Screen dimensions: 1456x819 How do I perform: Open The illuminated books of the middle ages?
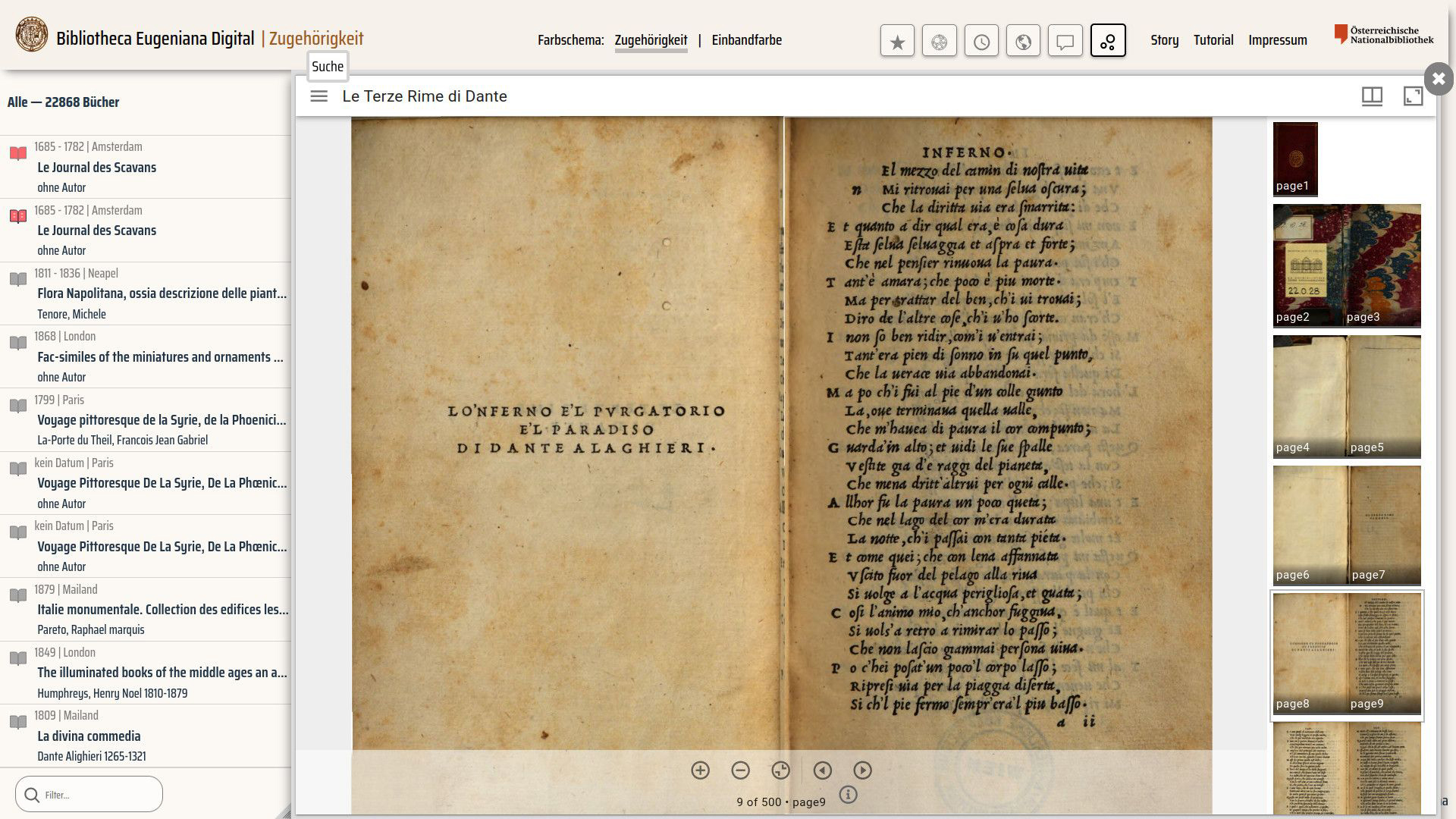click(x=146, y=672)
